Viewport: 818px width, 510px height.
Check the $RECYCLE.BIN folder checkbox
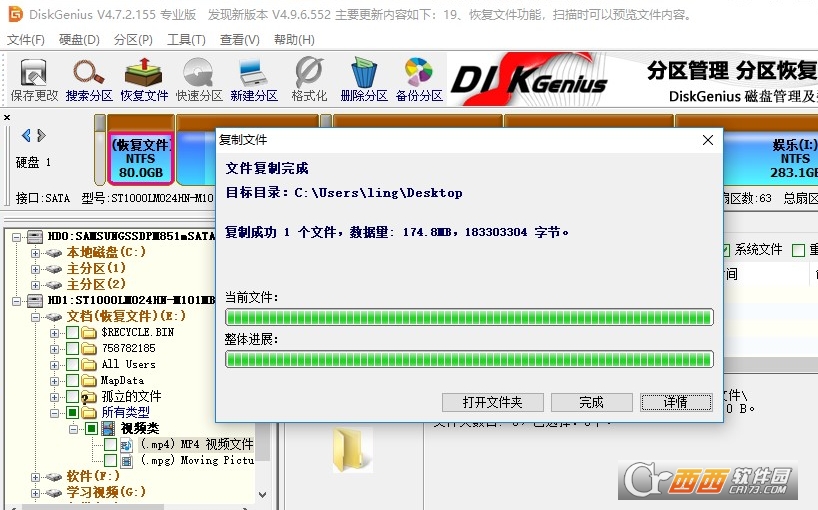tap(73, 333)
